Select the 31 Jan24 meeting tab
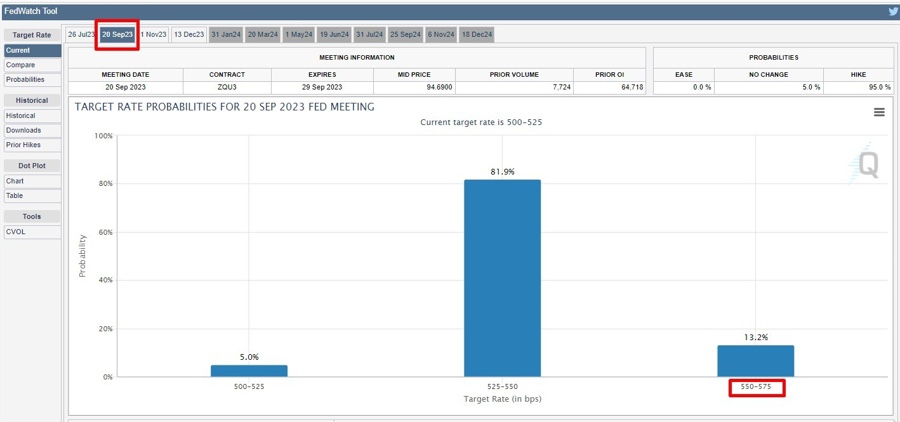Viewport: 900px width, 422px height. coord(226,34)
